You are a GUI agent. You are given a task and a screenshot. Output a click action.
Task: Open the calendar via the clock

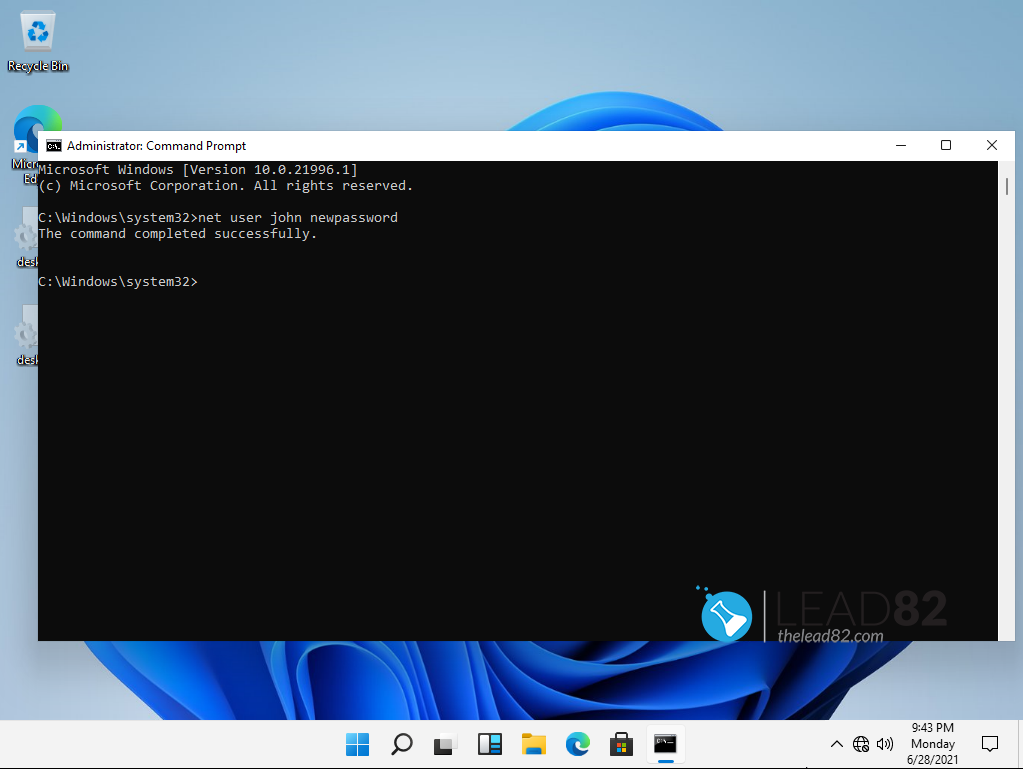932,744
